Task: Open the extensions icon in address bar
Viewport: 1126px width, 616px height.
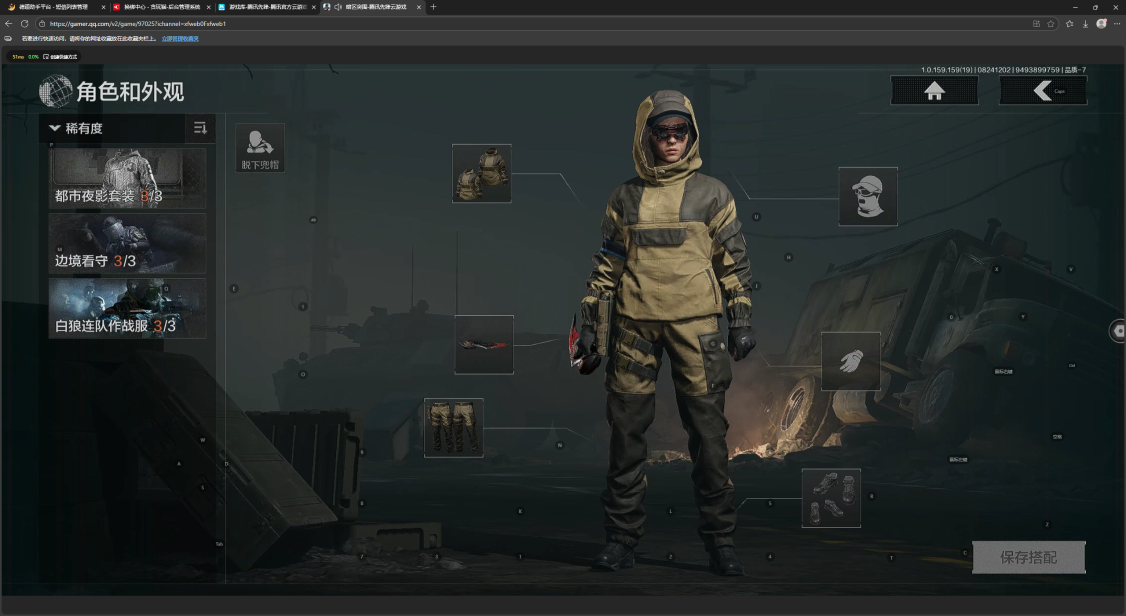Action: click(1036, 24)
